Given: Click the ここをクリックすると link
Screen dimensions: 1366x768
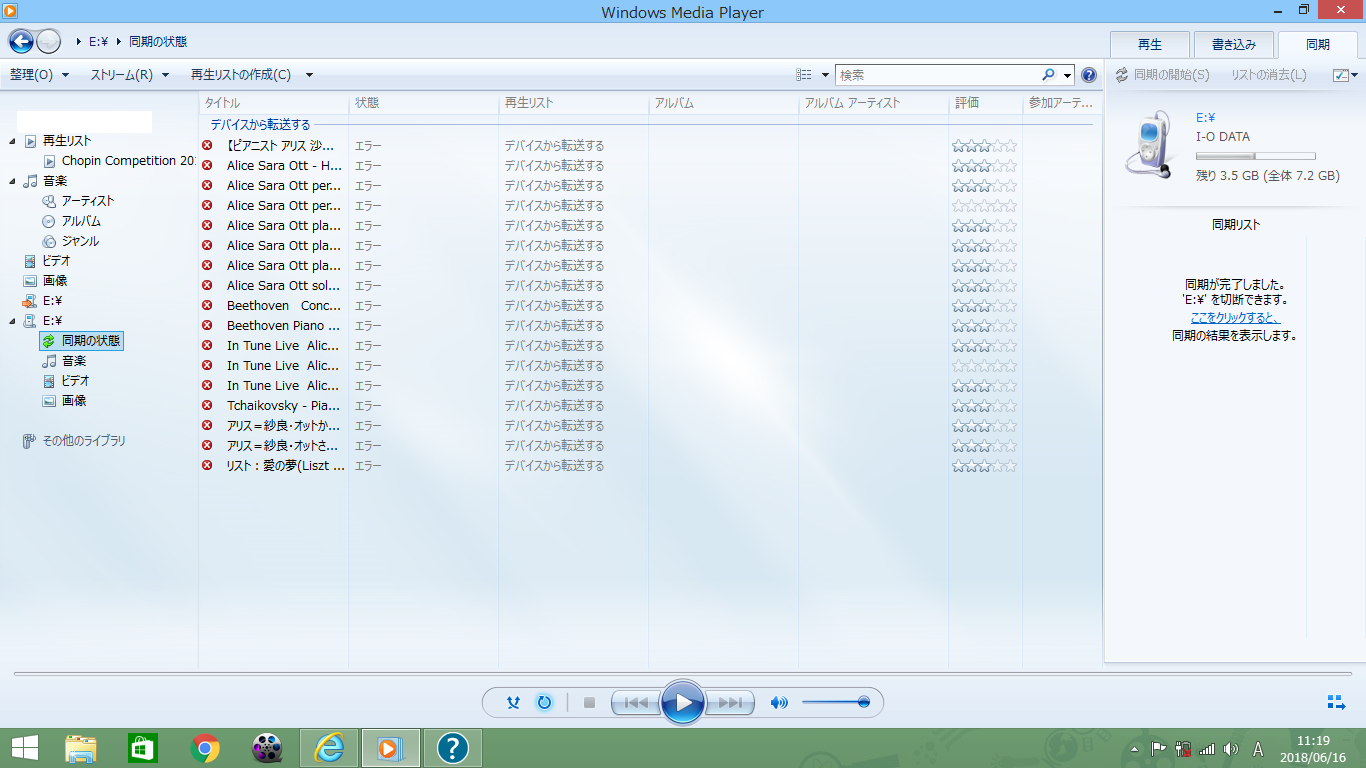Looking at the screenshot, I should (x=1235, y=317).
